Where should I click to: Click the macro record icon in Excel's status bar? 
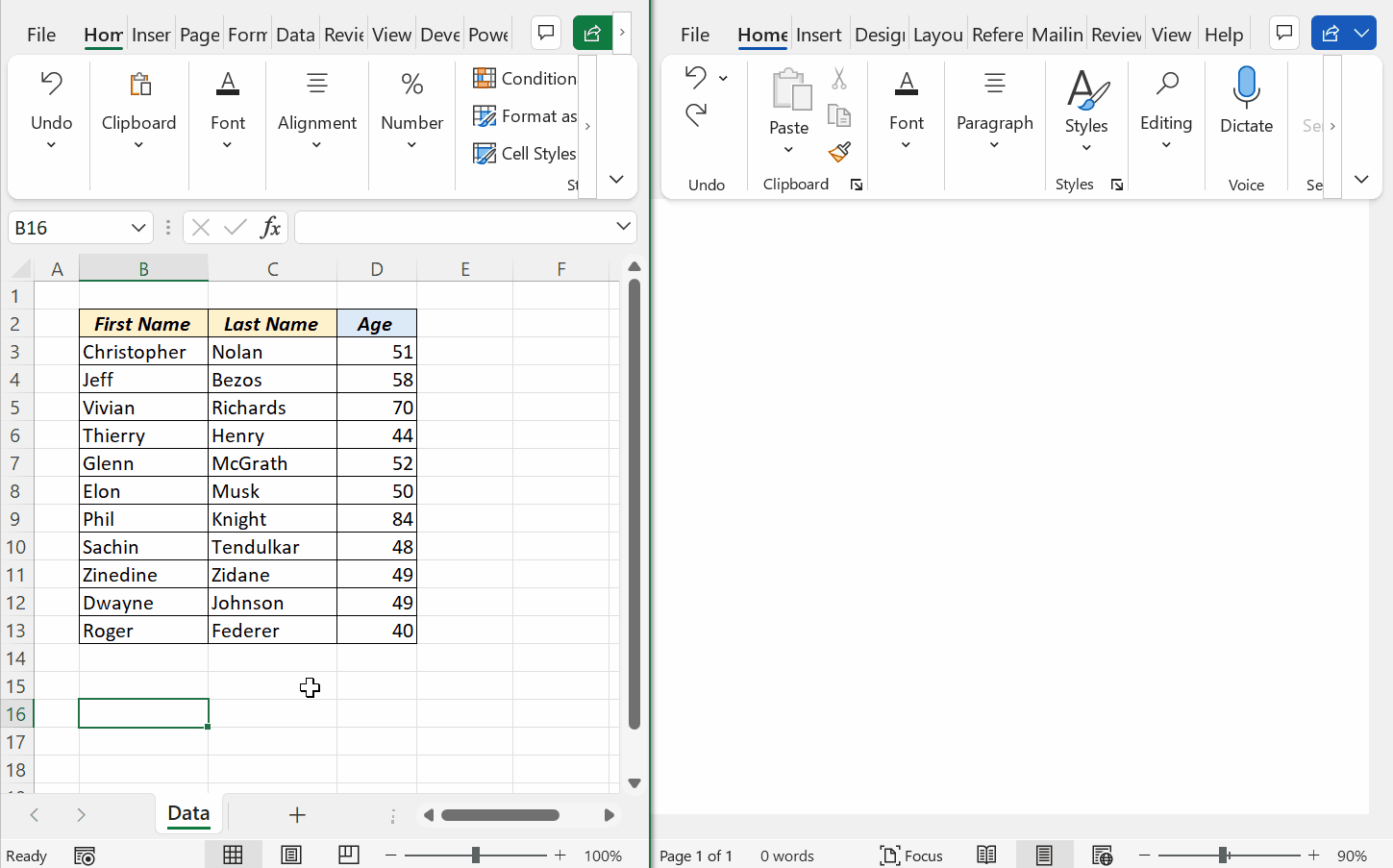point(85,855)
